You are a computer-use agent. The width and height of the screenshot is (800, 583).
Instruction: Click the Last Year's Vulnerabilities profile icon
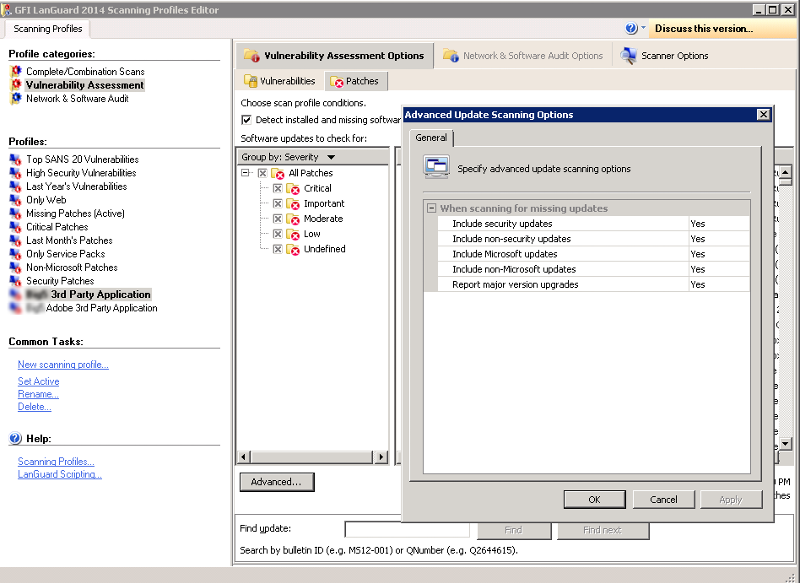(15, 186)
